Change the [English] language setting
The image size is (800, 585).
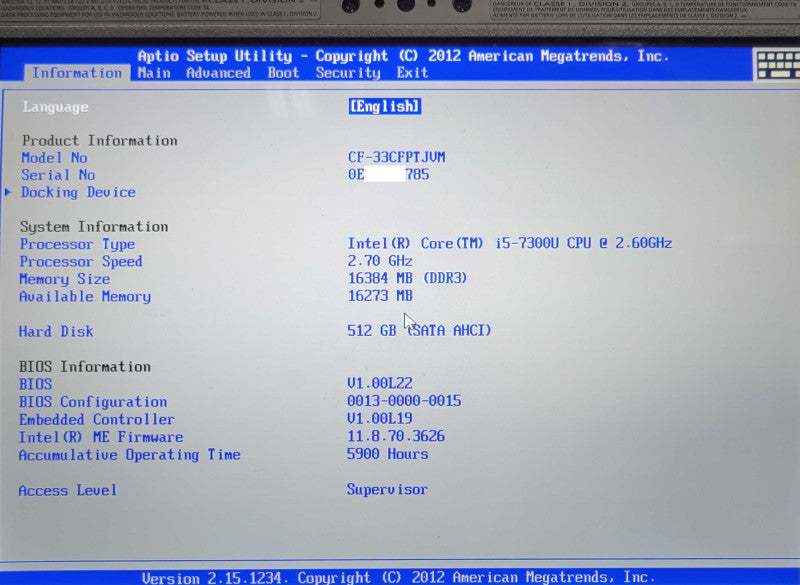point(385,106)
